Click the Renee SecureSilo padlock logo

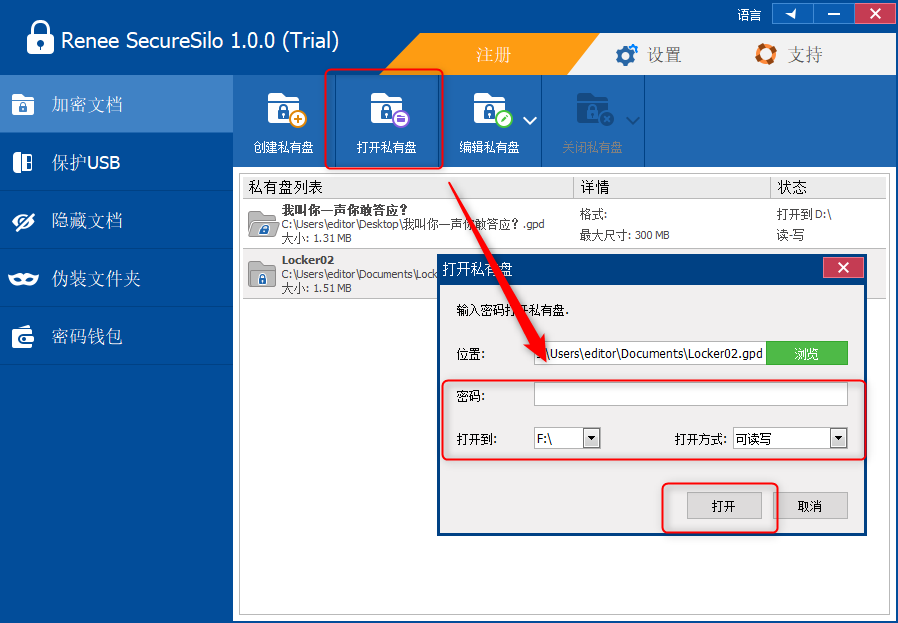pyautogui.click(x=40, y=38)
